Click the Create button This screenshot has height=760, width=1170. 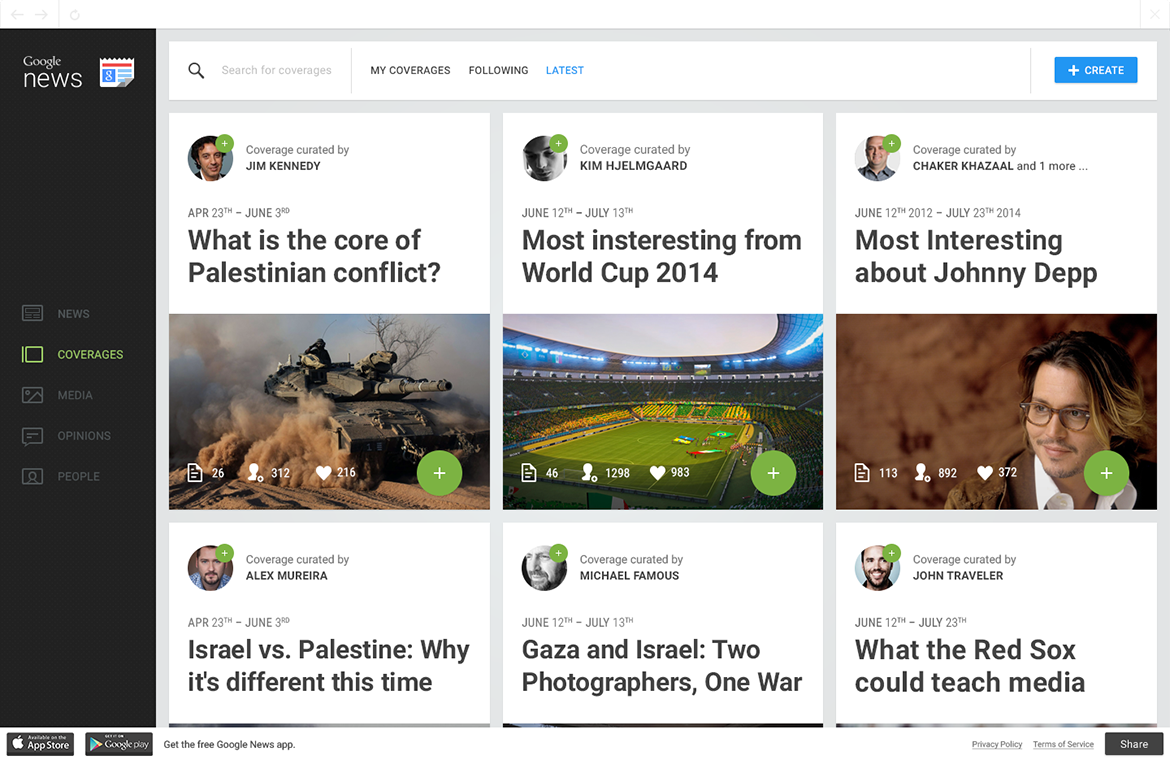pyautogui.click(x=1095, y=70)
